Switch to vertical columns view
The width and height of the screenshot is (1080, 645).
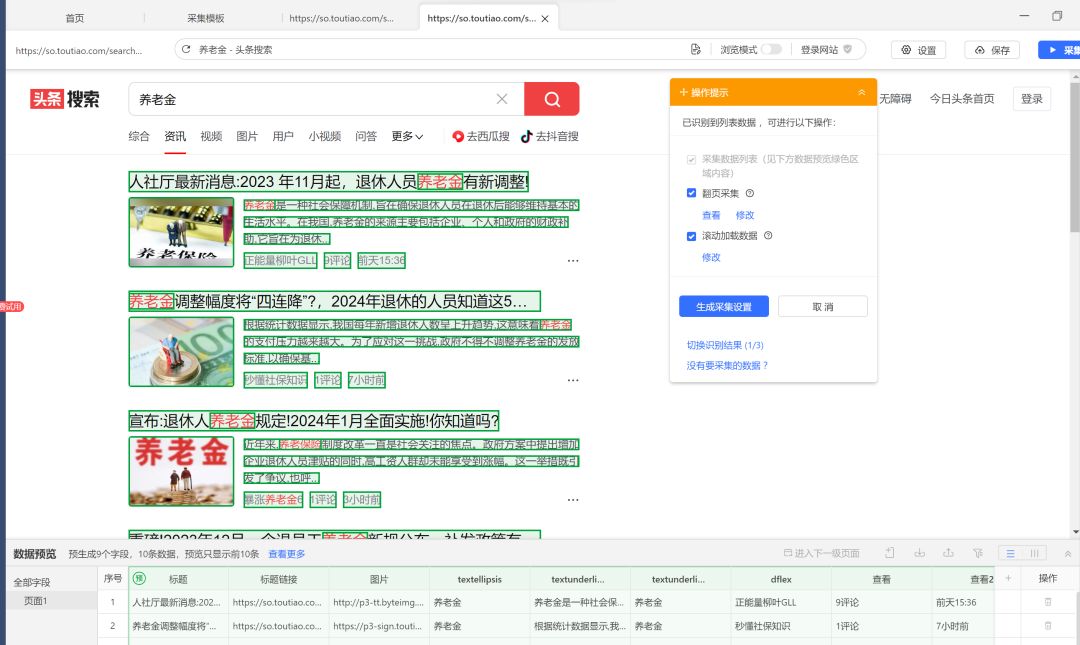coord(1035,553)
